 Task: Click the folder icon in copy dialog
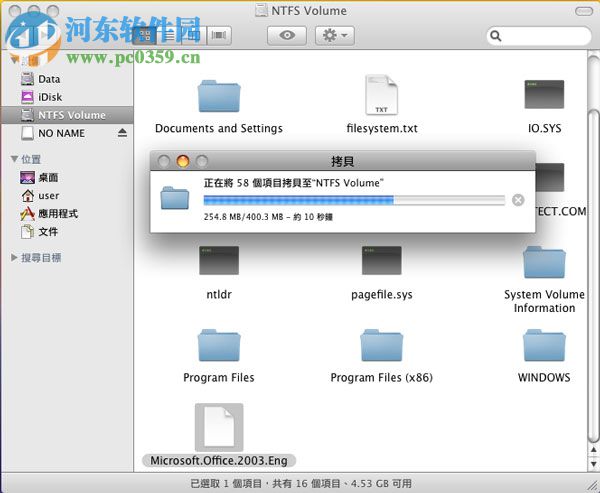[174, 198]
